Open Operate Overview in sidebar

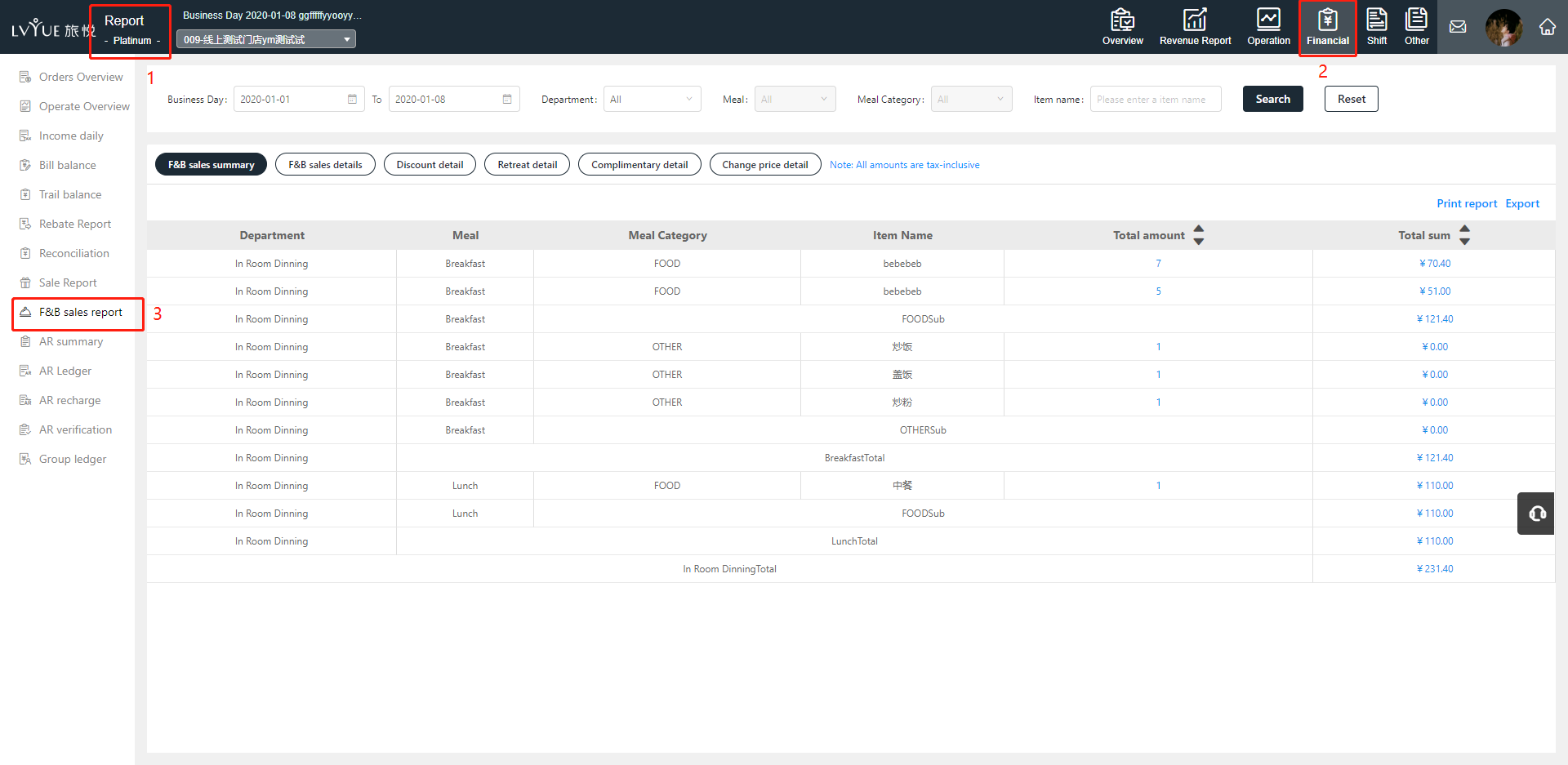tap(74, 106)
